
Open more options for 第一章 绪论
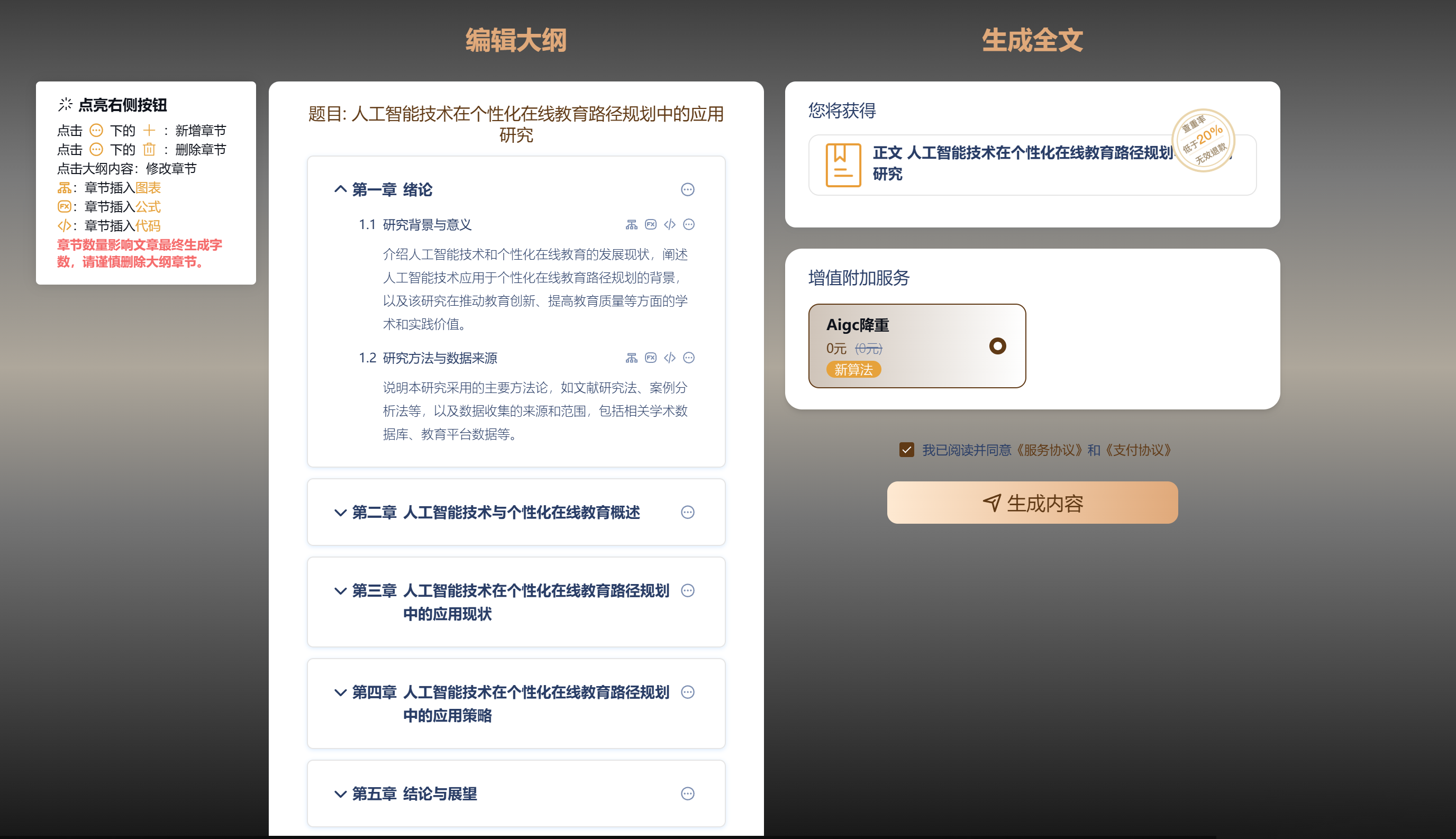(x=687, y=189)
